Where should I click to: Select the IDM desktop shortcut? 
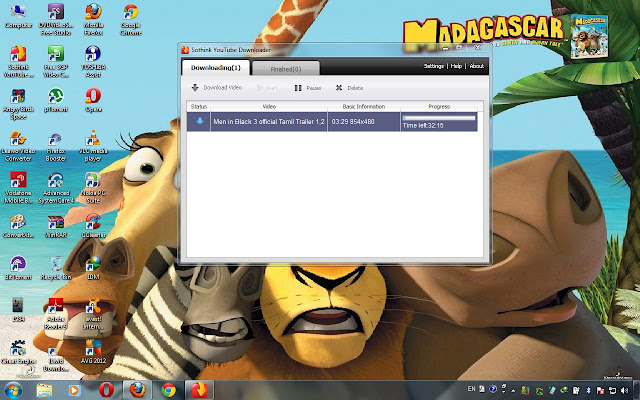tap(93, 268)
